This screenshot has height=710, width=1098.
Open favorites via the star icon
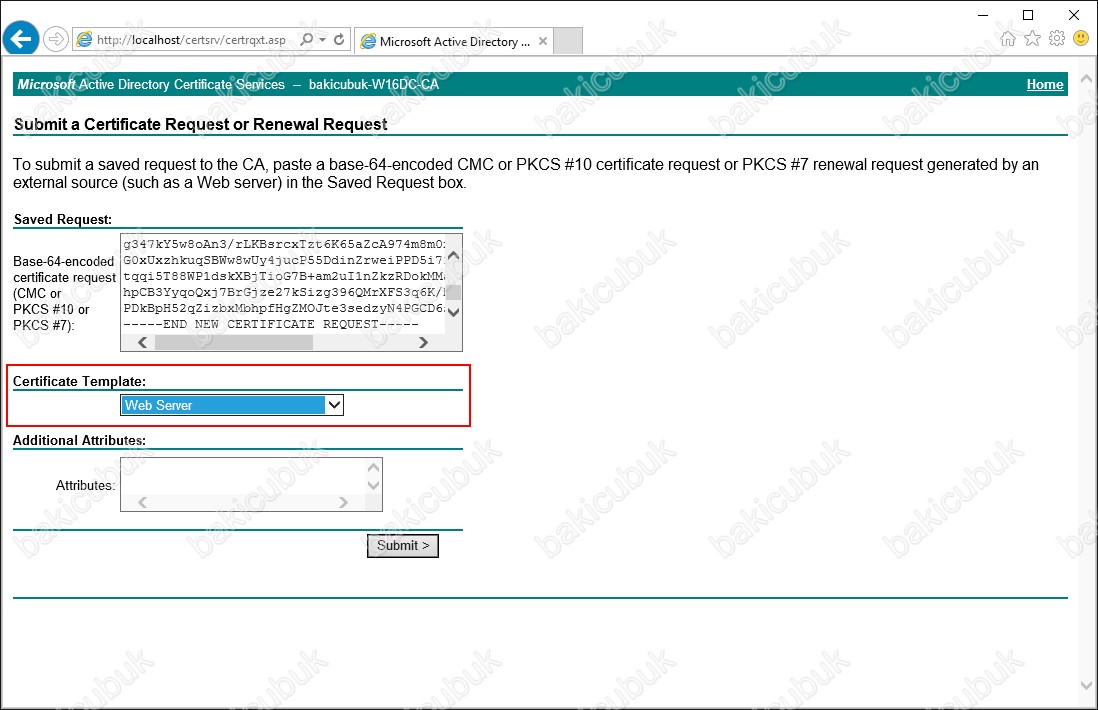(1032, 39)
